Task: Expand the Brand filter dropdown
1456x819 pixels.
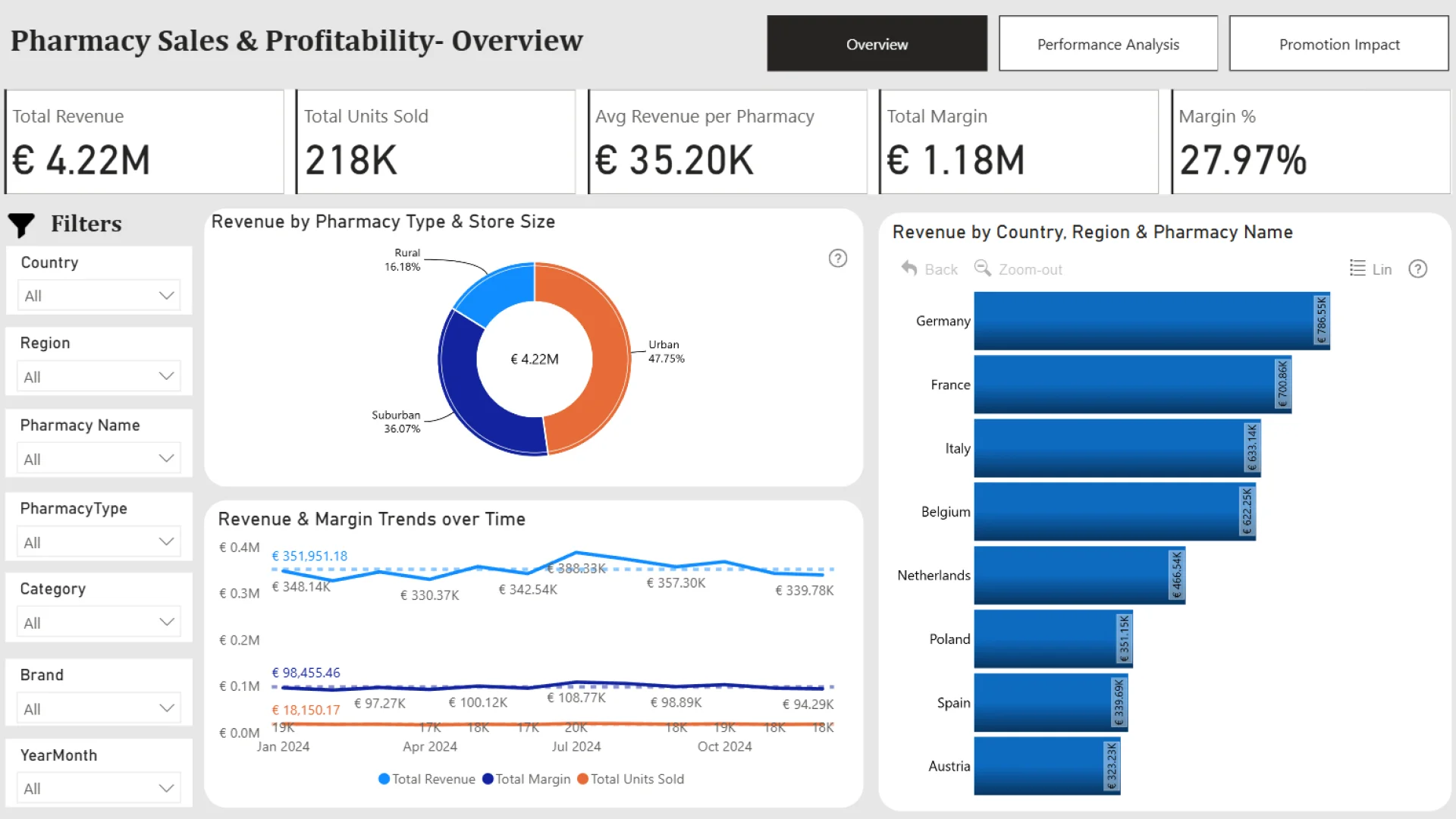Action: (x=99, y=709)
